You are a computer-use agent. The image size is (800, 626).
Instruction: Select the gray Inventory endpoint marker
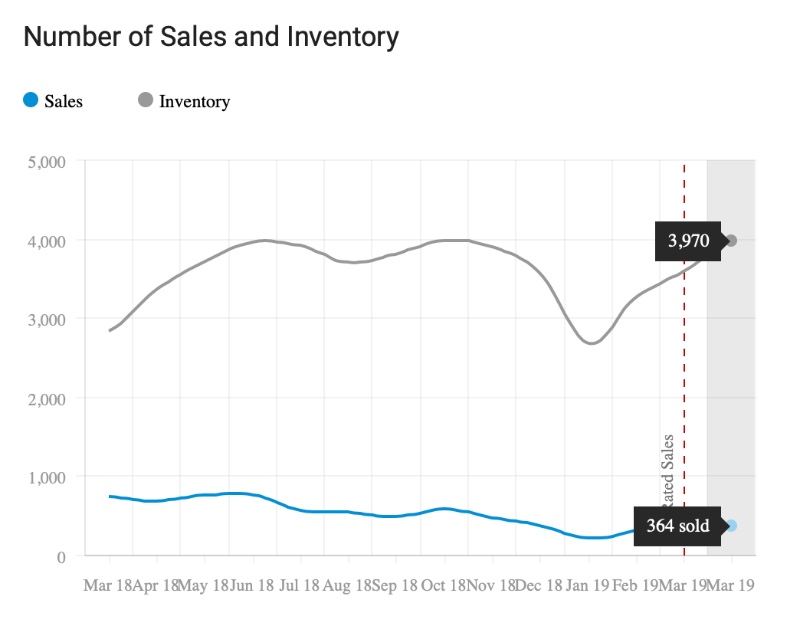731,240
